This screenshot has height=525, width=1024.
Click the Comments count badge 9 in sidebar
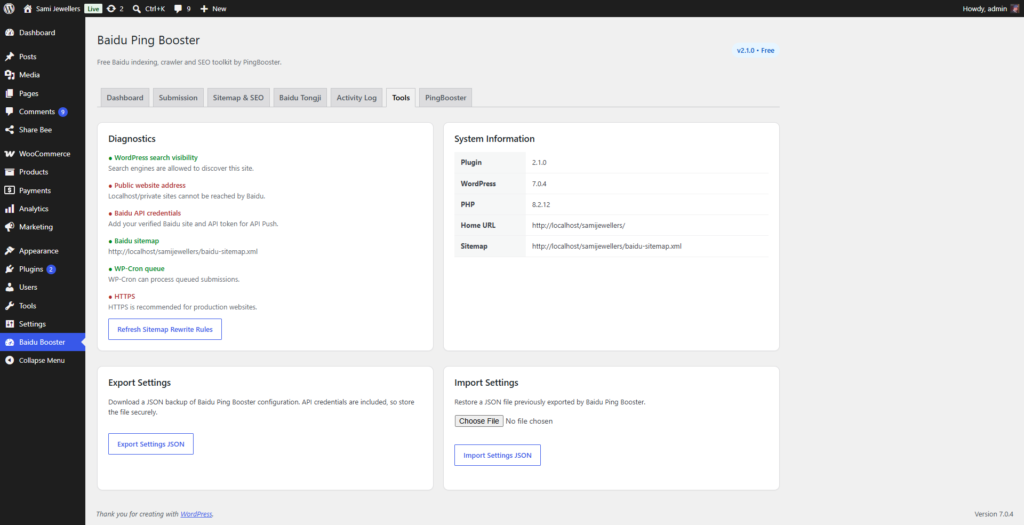click(x=63, y=112)
